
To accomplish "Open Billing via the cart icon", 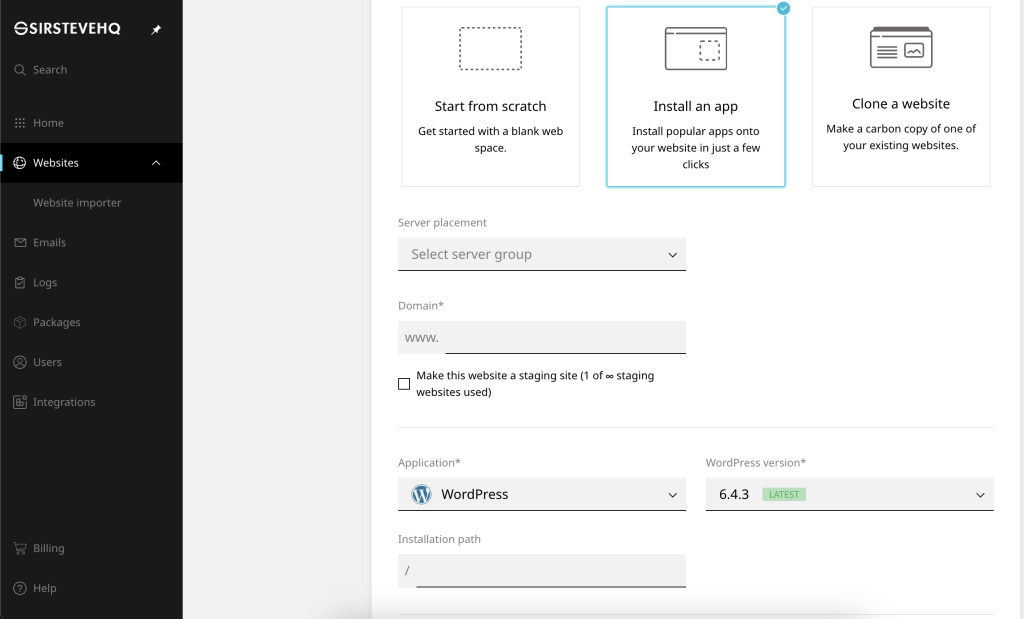I will coord(20,548).
